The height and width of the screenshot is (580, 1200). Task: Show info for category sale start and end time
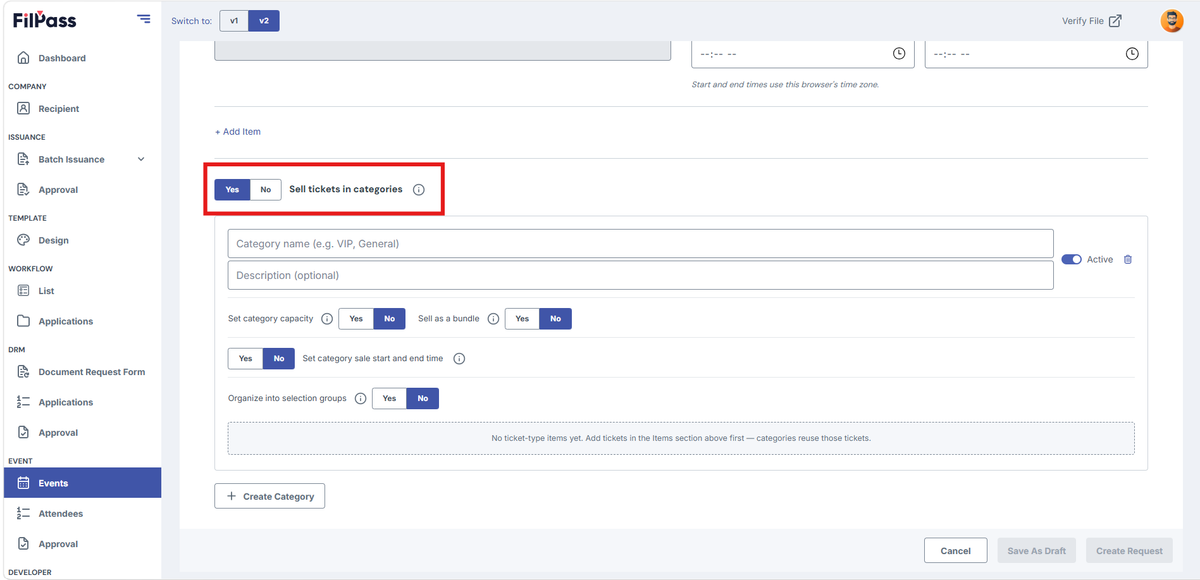tap(459, 358)
